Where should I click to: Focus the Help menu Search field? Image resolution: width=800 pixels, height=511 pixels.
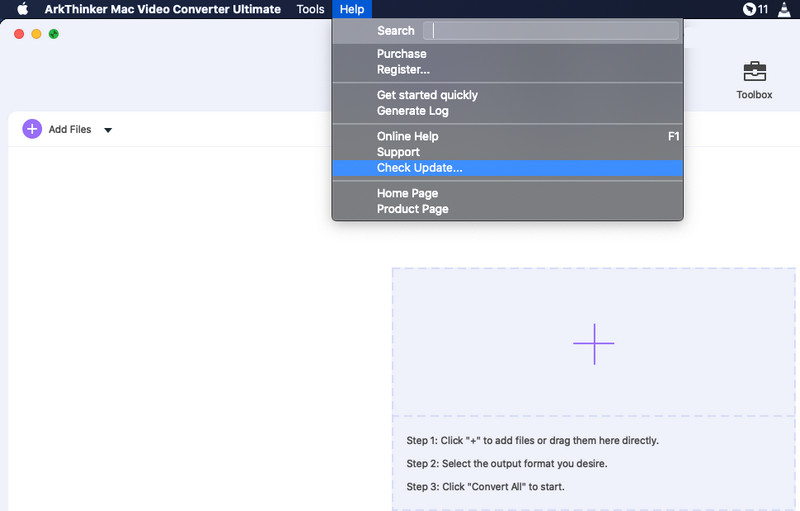pos(551,31)
